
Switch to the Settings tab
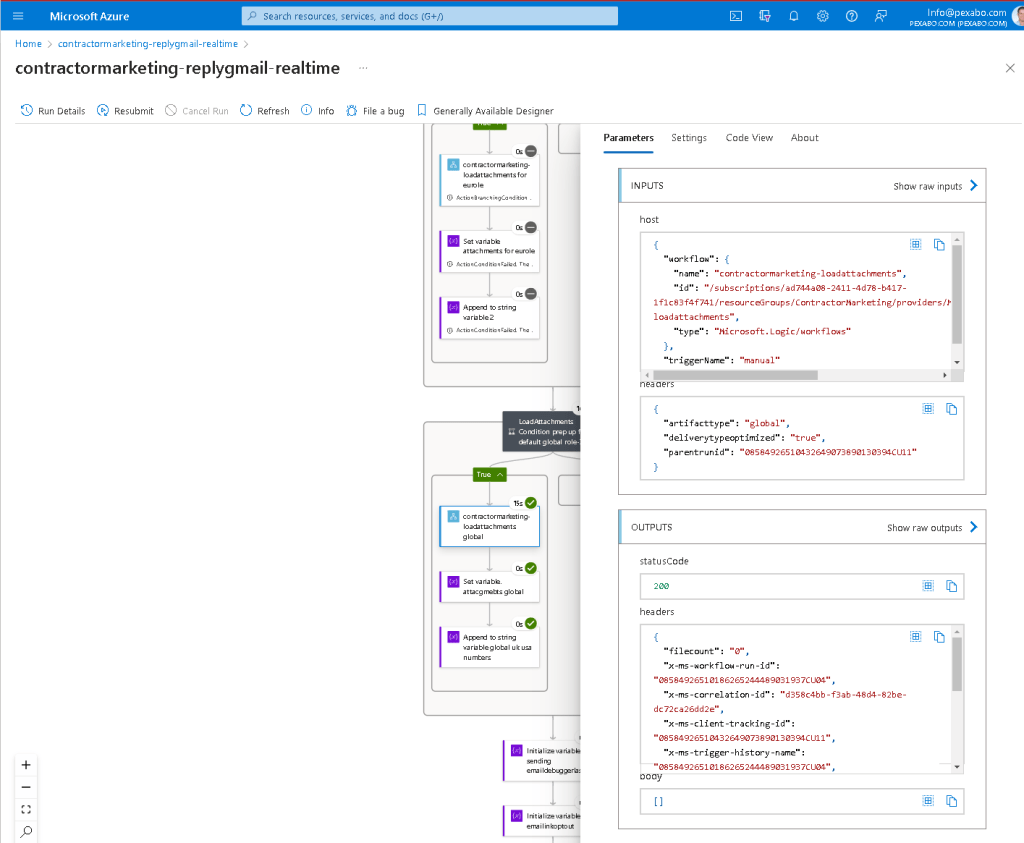[689, 138]
